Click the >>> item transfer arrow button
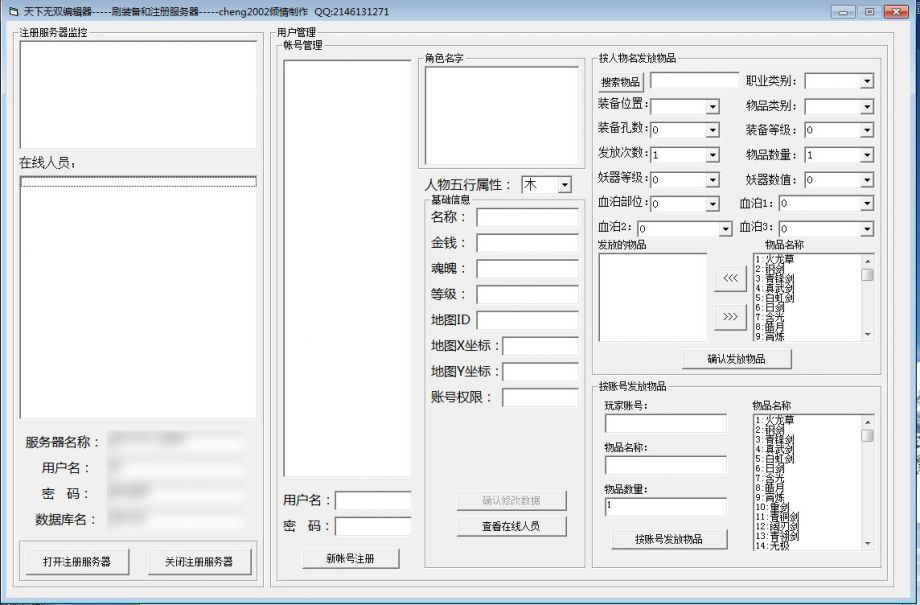Screen dimensions: 920x605 tap(730, 317)
